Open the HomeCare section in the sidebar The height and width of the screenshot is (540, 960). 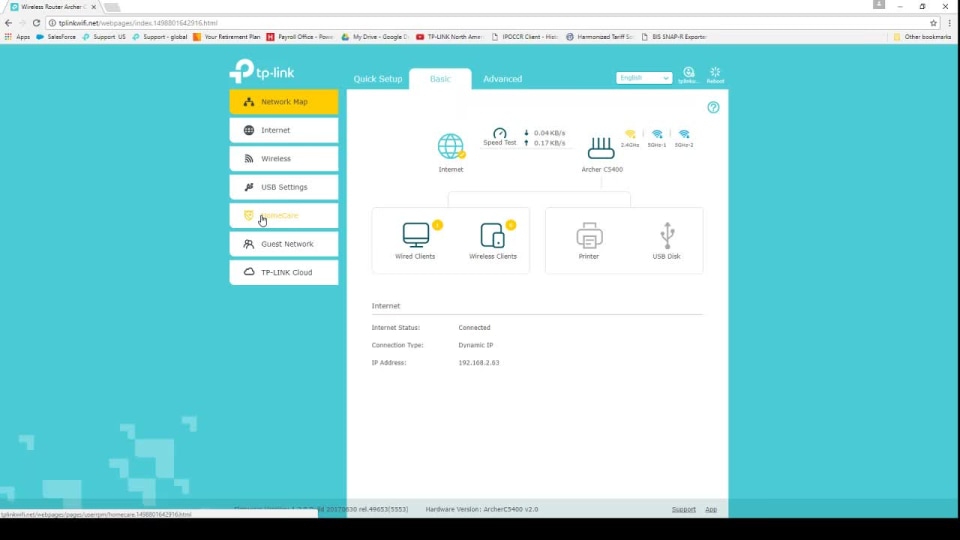pyautogui.click(x=283, y=216)
